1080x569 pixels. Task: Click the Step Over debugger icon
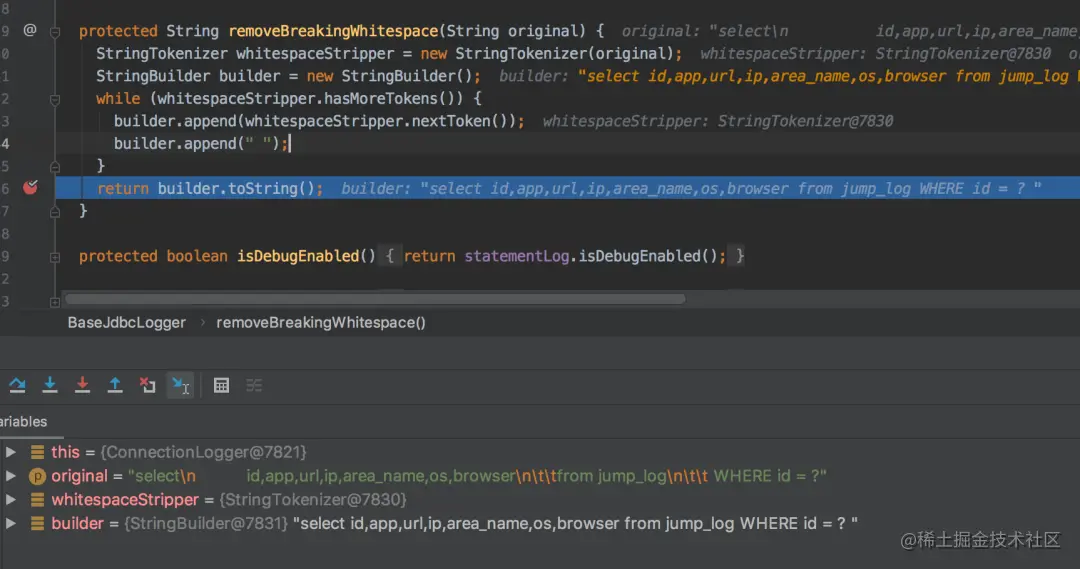17,385
